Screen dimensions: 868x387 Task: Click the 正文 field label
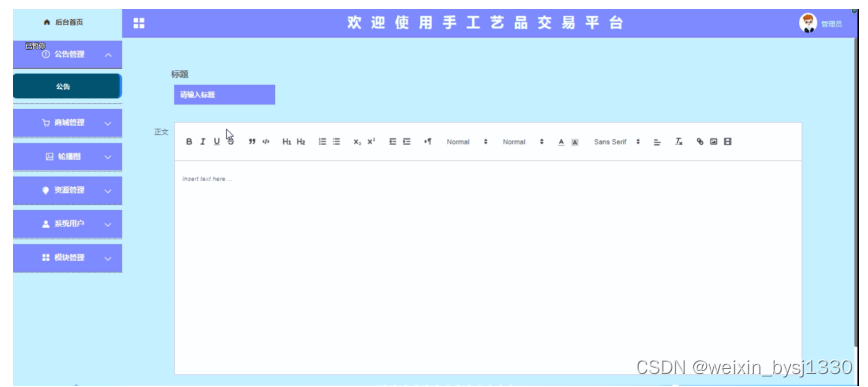(x=161, y=132)
